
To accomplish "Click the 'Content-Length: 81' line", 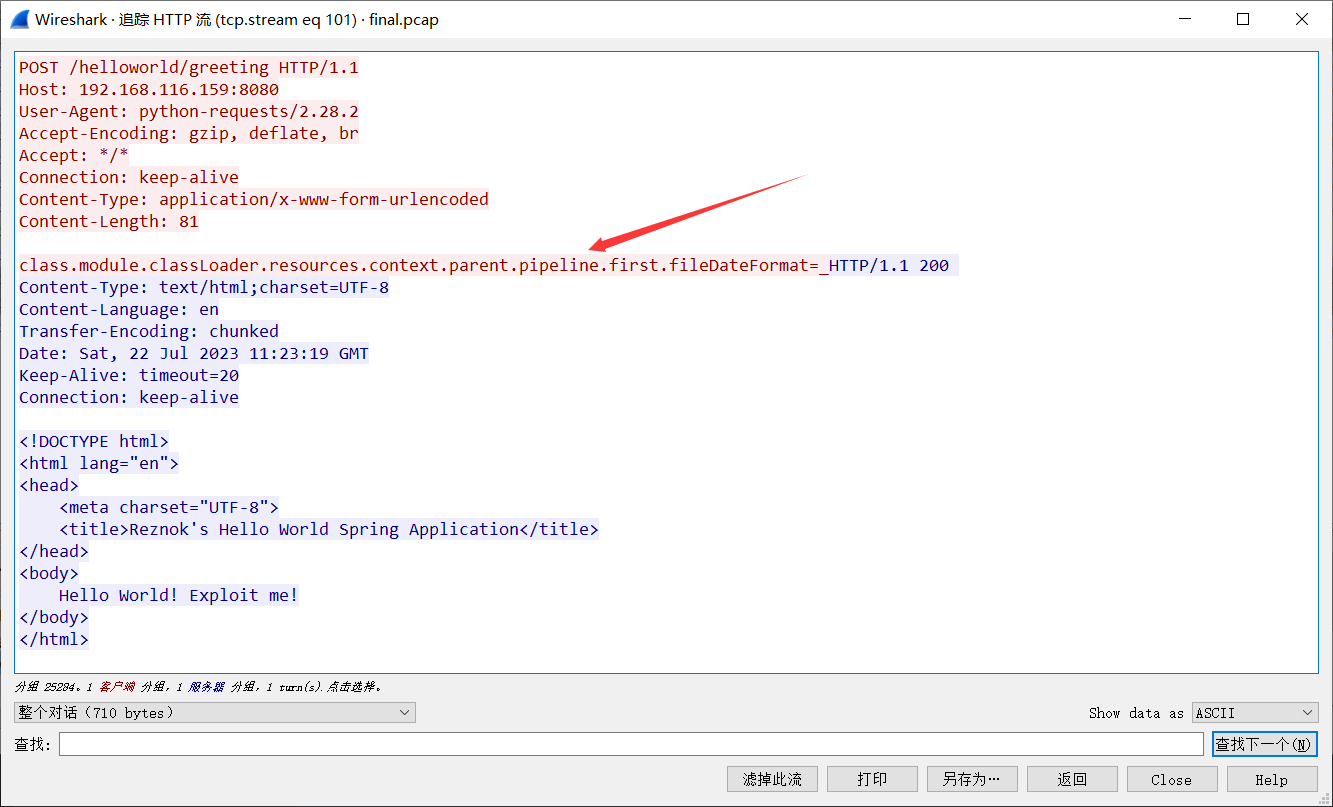I will pos(109,221).
